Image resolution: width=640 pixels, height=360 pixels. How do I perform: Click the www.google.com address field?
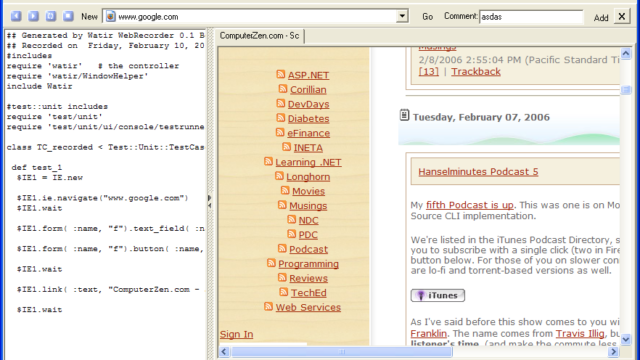(x=256, y=16)
